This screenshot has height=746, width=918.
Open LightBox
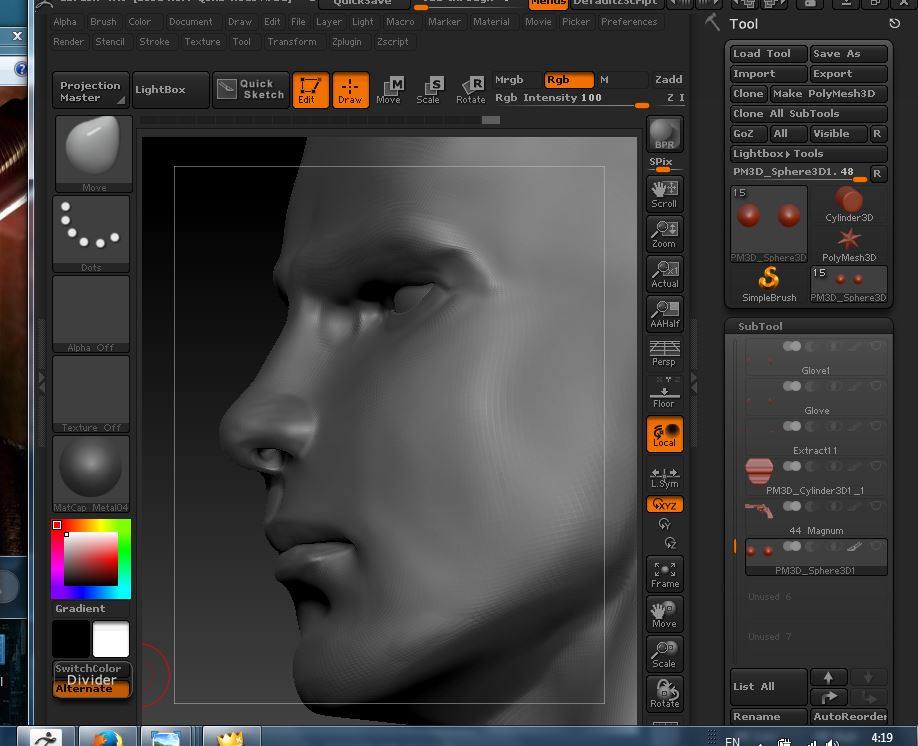[x=170, y=90]
